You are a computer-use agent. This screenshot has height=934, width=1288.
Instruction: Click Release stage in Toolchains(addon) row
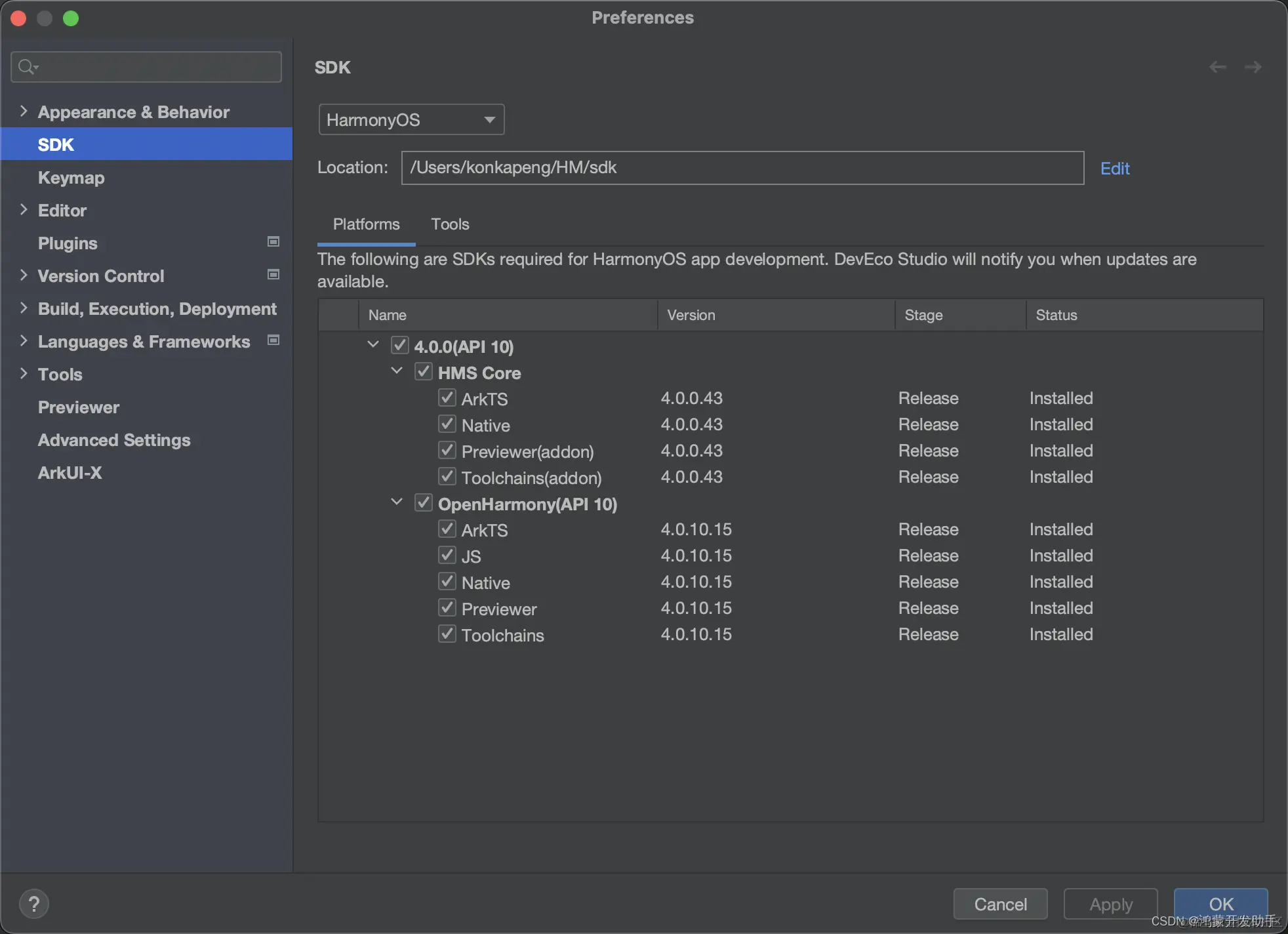pyautogui.click(x=928, y=477)
